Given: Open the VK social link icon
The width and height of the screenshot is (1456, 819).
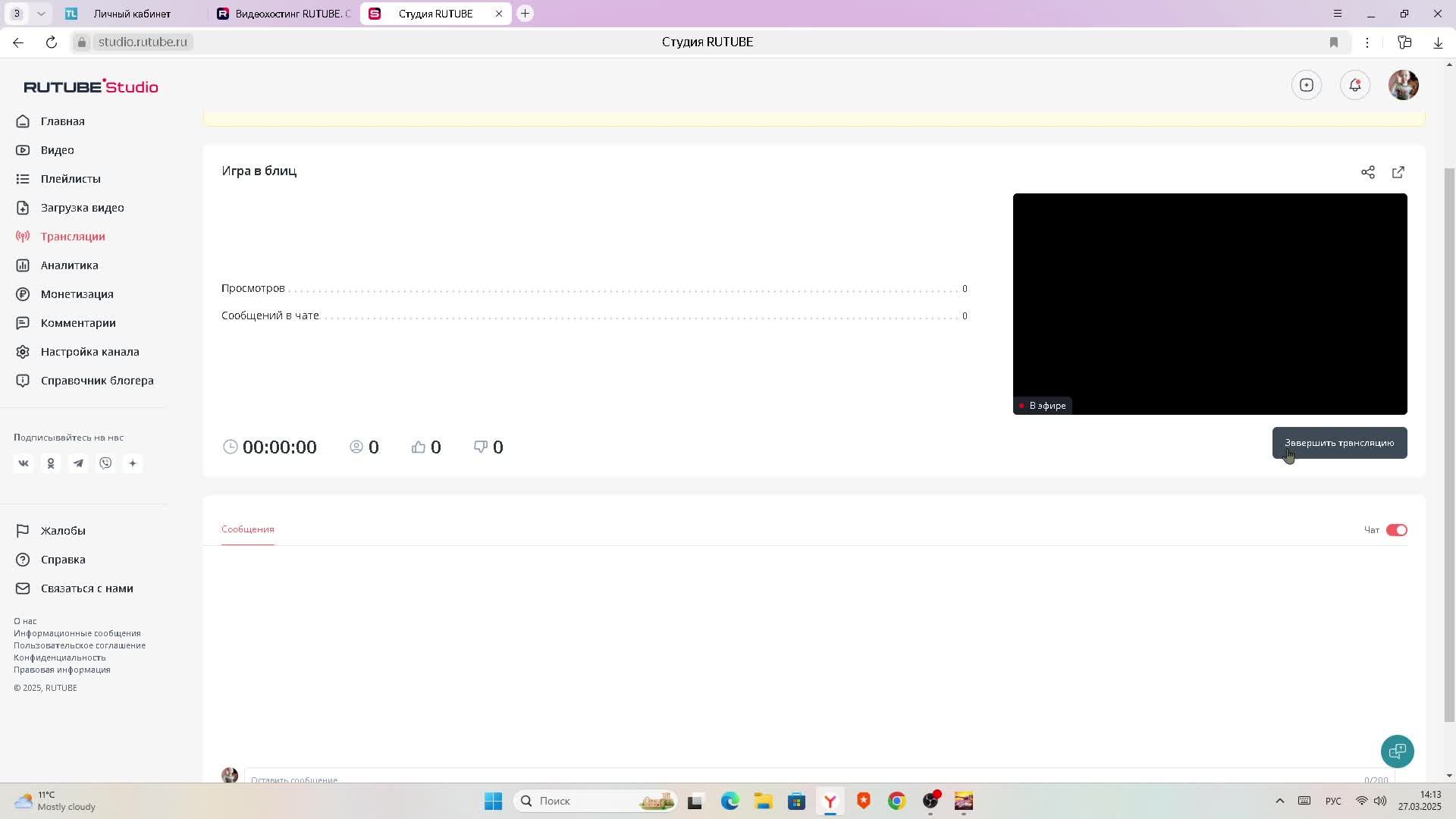Looking at the screenshot, I should [24, 463].
